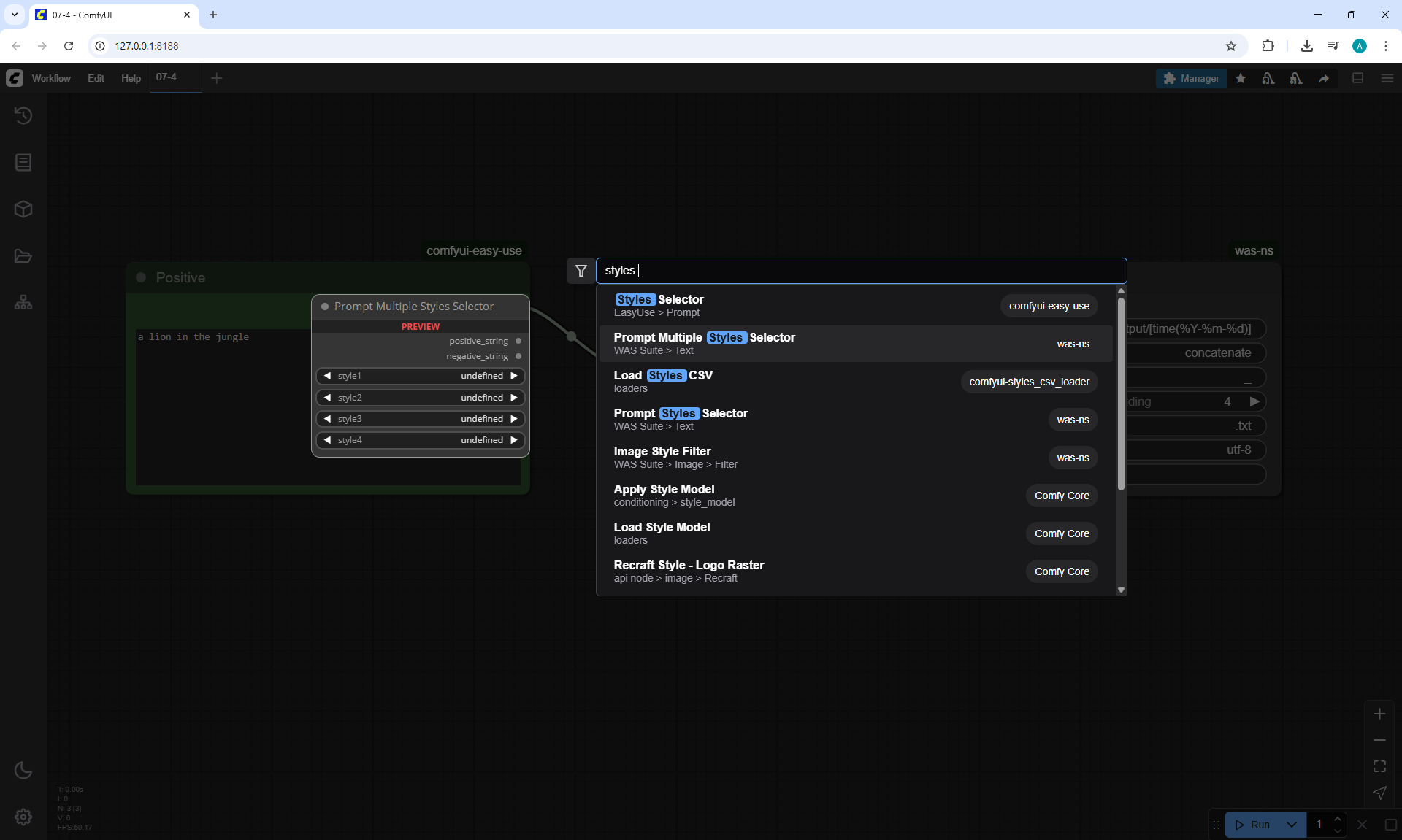Click the search filter funnel icon
This screenshot has width=1402, height=840.
(x=581, y=271)
